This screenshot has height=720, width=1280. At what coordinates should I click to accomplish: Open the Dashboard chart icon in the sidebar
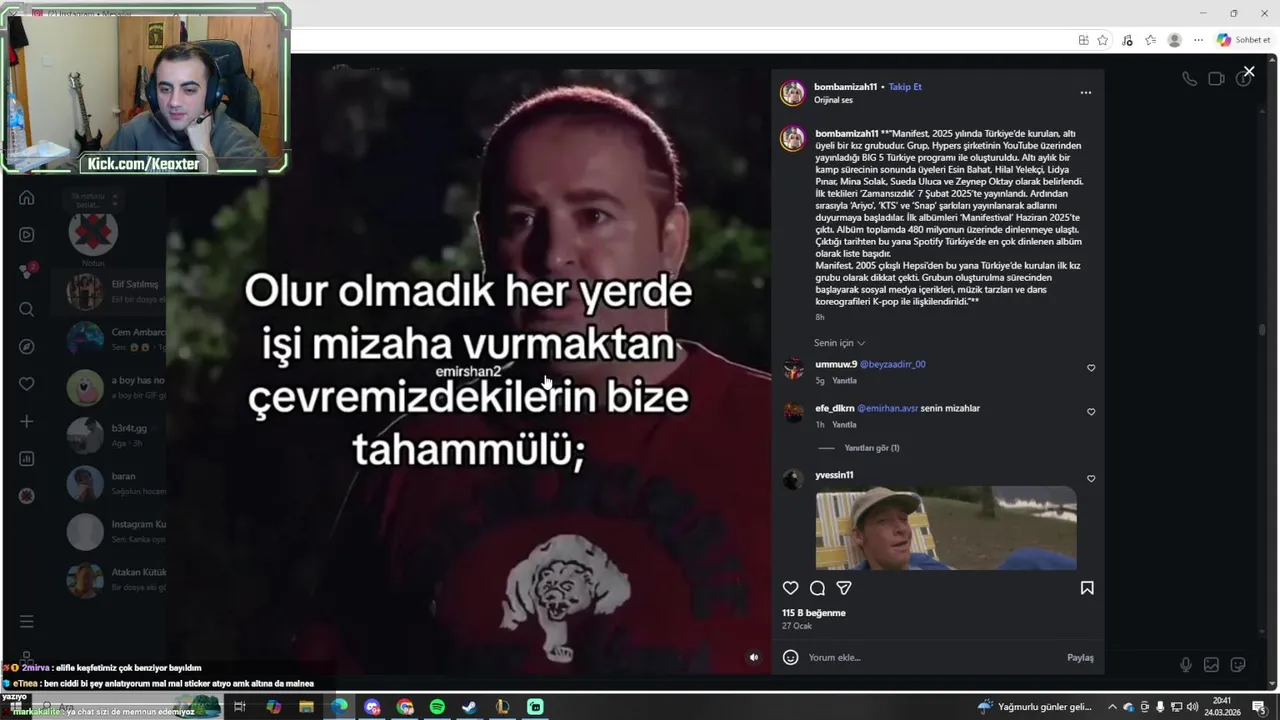coord(27,459)
